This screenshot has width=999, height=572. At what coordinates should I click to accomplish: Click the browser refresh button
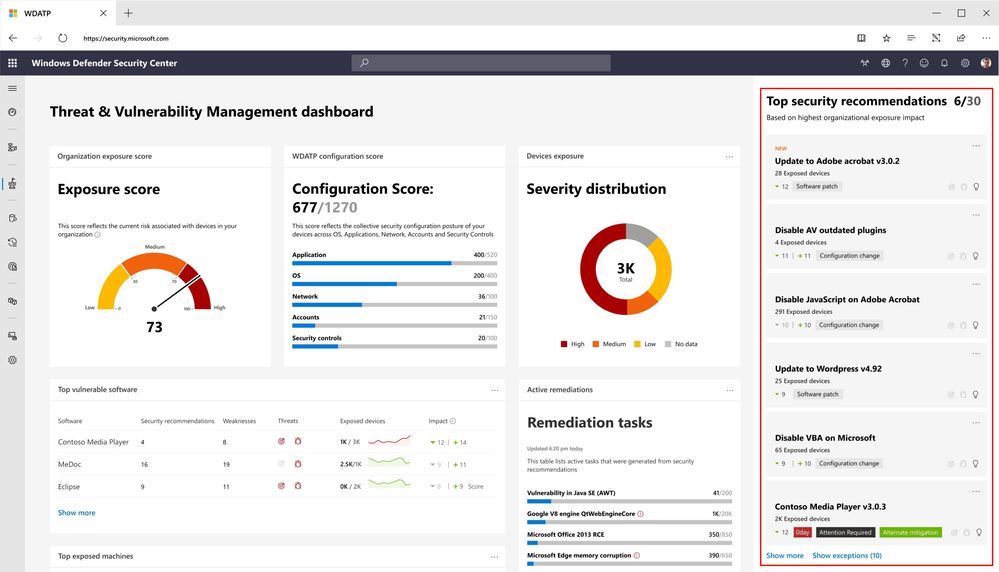(x=62, y=38)
